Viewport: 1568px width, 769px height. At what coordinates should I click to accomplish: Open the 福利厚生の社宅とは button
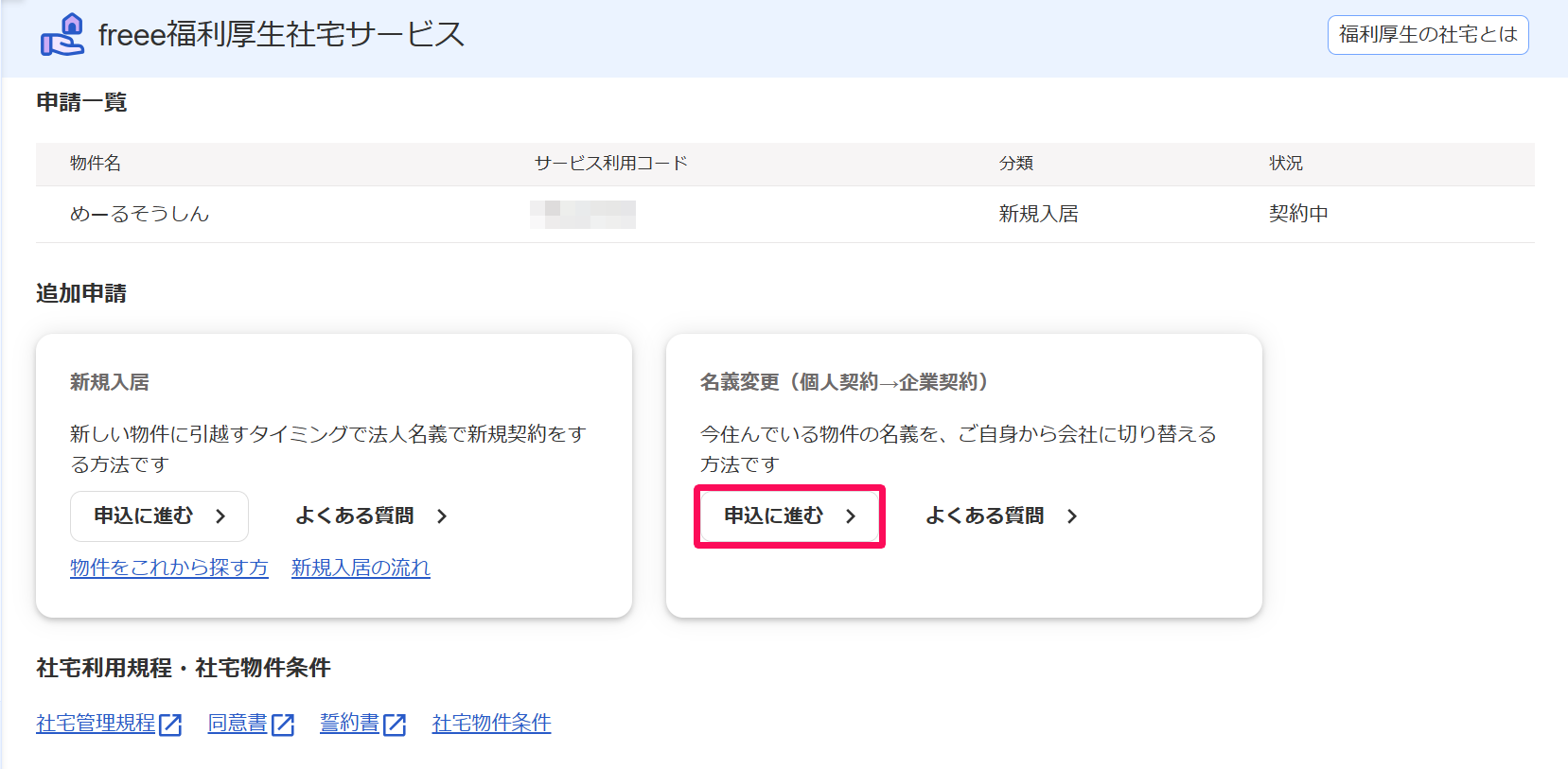click(1428, 35)
